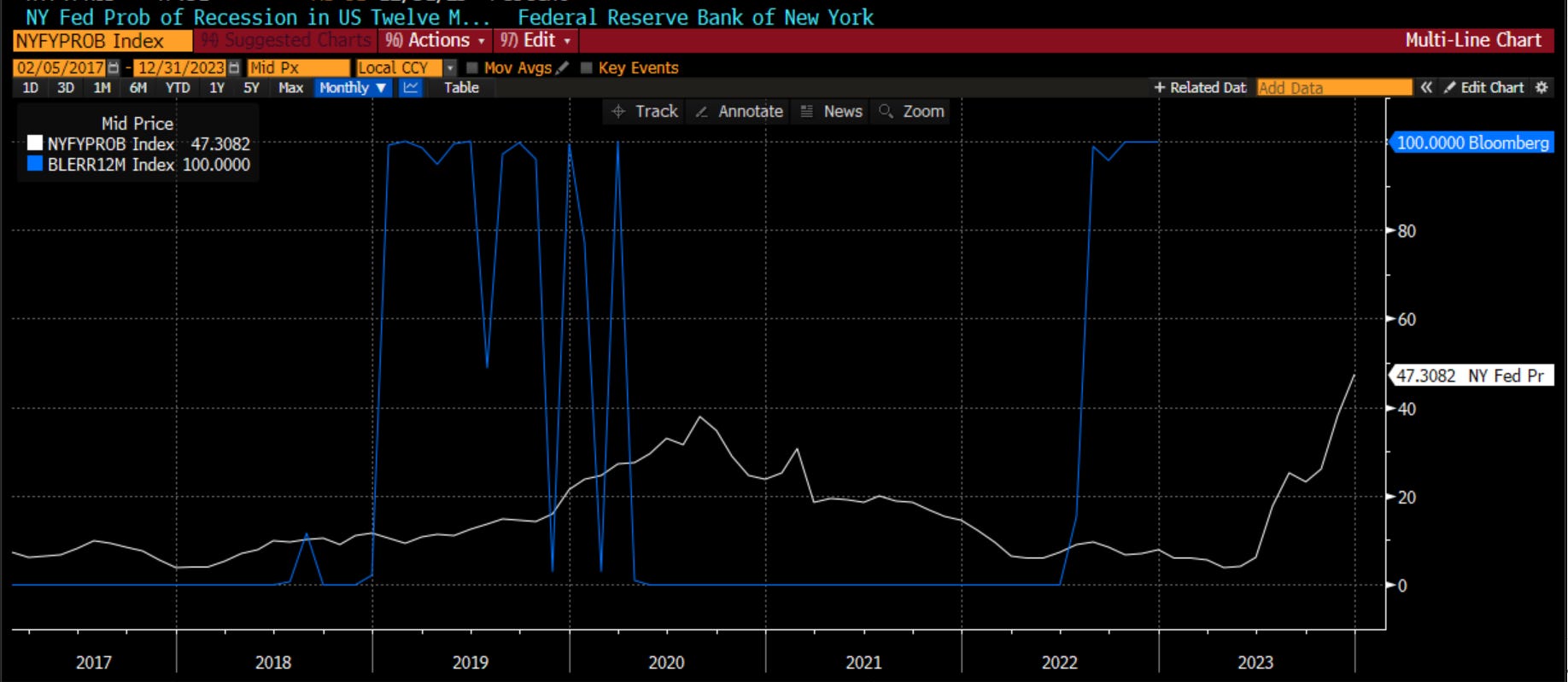Click the Add Data input field
Image resolution: width=1568 pixels, height=682 pixels.
[x=1334, y=87]
